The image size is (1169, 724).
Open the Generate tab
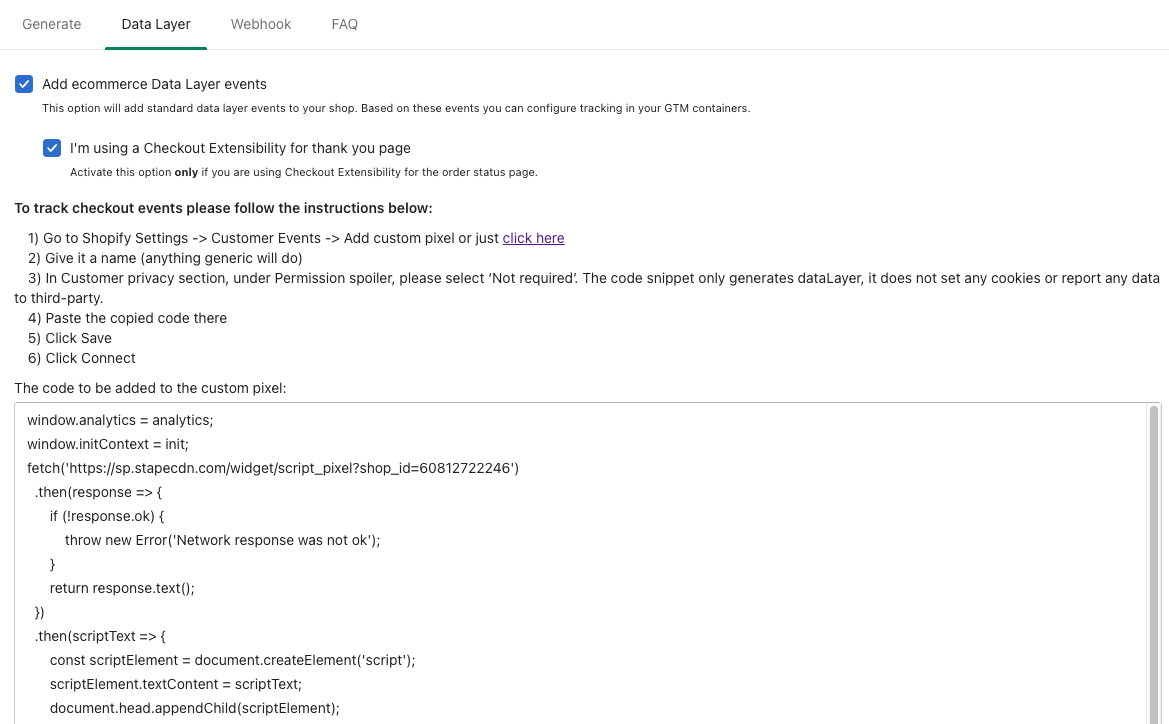[52, 24]
